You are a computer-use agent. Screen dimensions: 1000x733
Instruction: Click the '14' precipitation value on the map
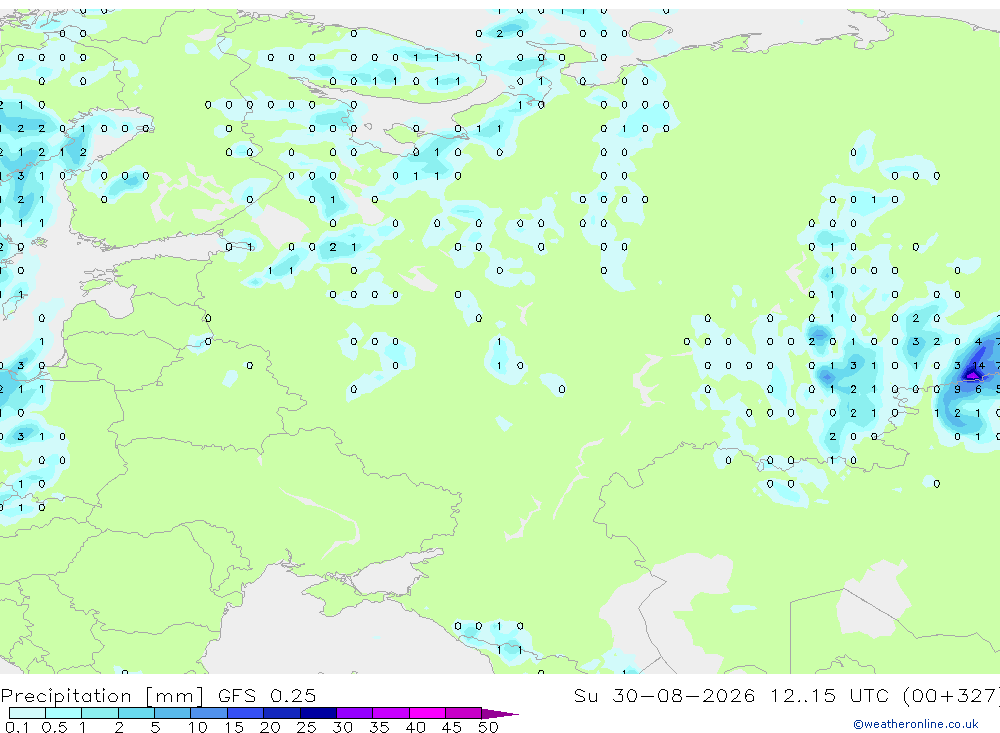[x=979, y=366]
